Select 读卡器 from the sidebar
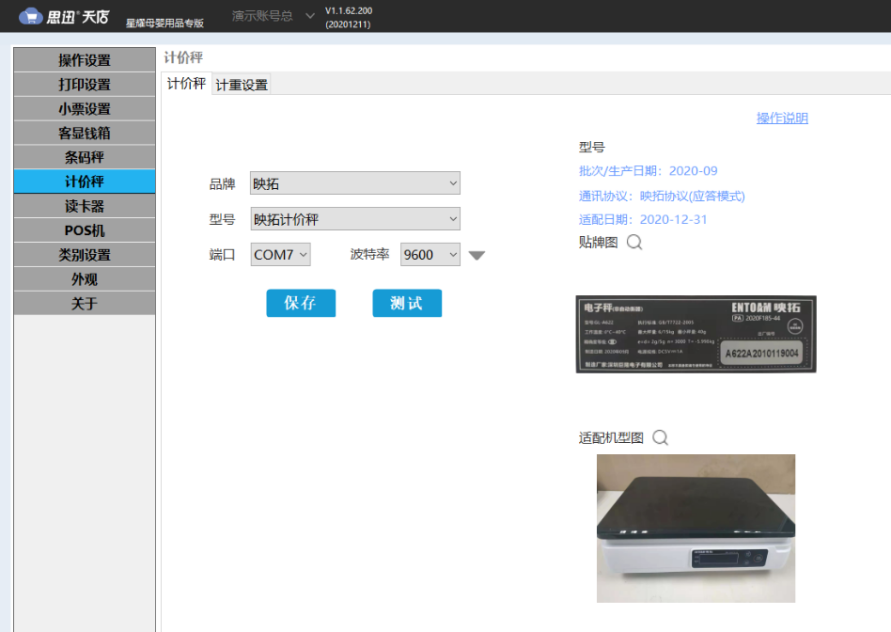The height and width of the screenshot is (632, 891). tap(83, 205)
